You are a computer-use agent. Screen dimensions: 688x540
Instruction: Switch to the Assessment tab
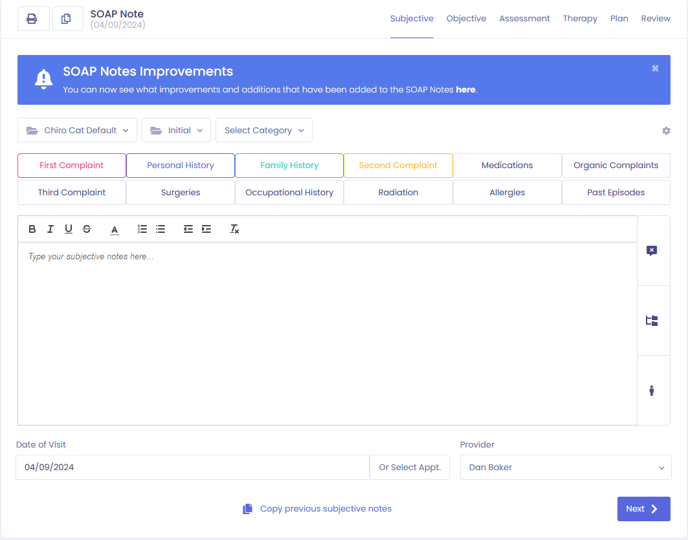(x=524, y=18)
